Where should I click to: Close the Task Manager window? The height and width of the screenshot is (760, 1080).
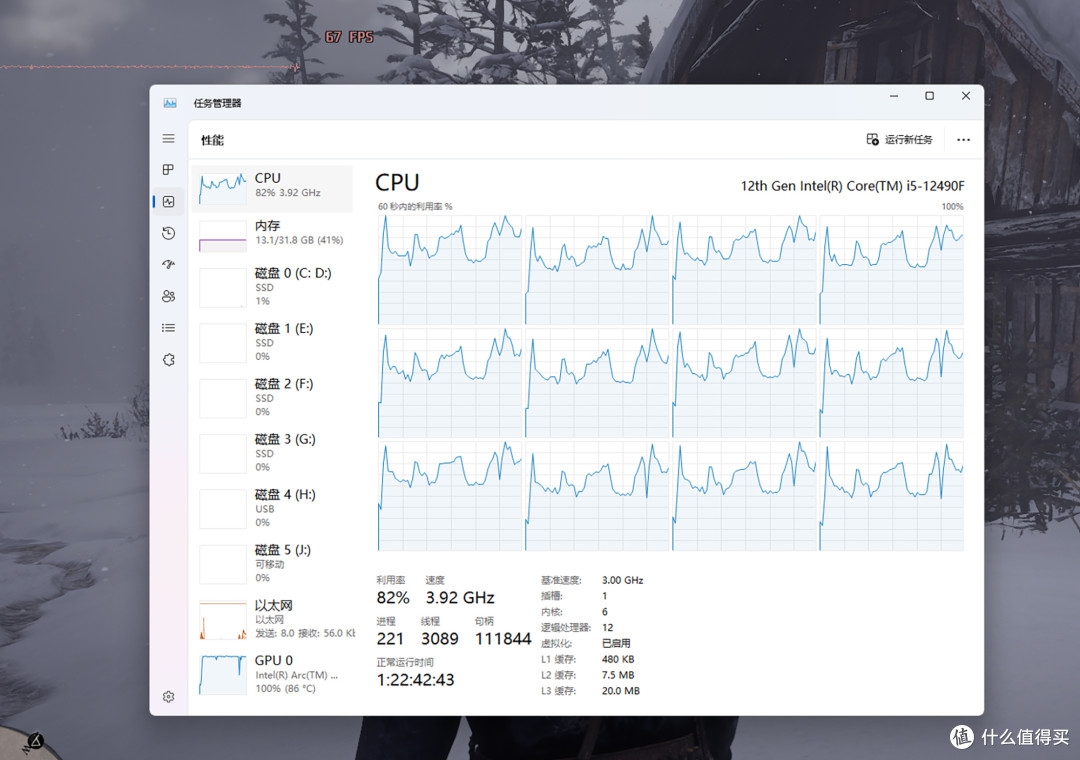pos(966,96)
